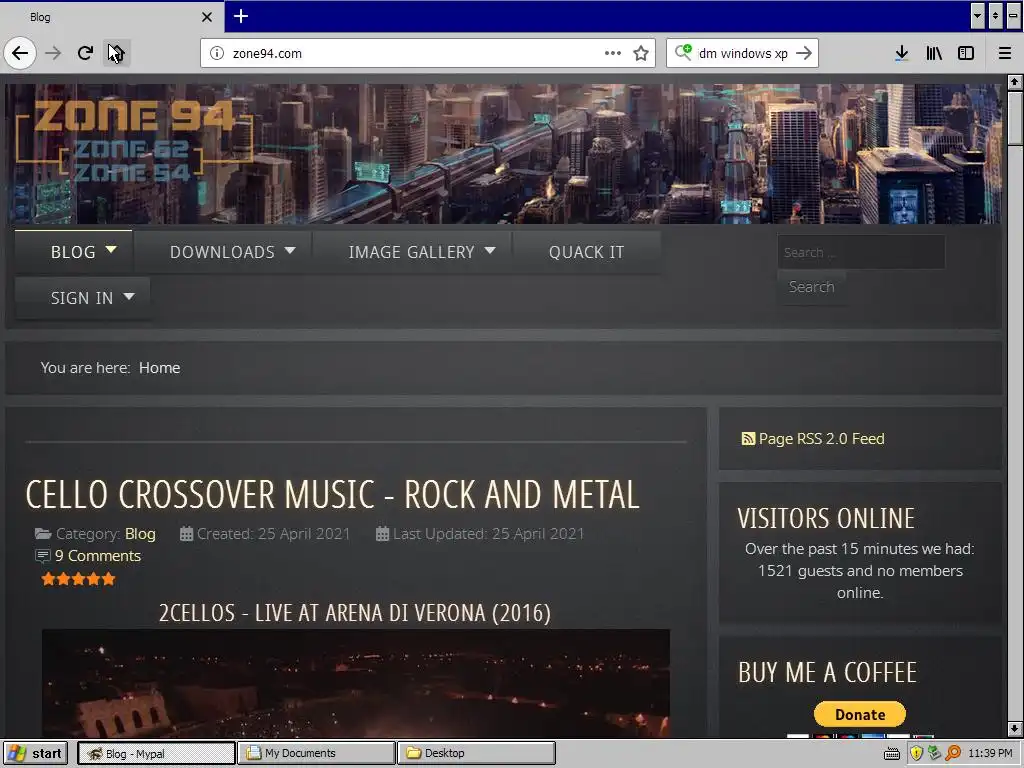
Task: Close the Blog tab
Action: [207, 17]
